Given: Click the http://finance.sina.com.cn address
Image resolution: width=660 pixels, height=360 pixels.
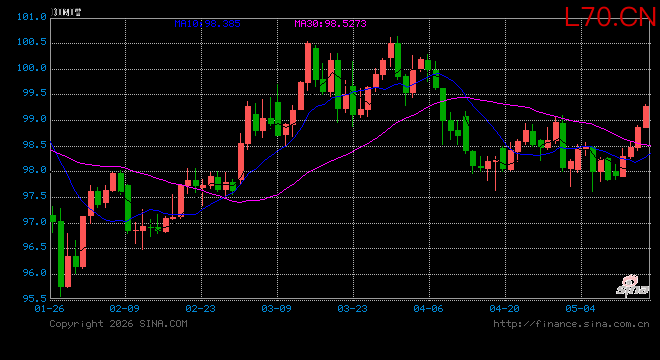Looking at the screenshot, I should [571, 324].
